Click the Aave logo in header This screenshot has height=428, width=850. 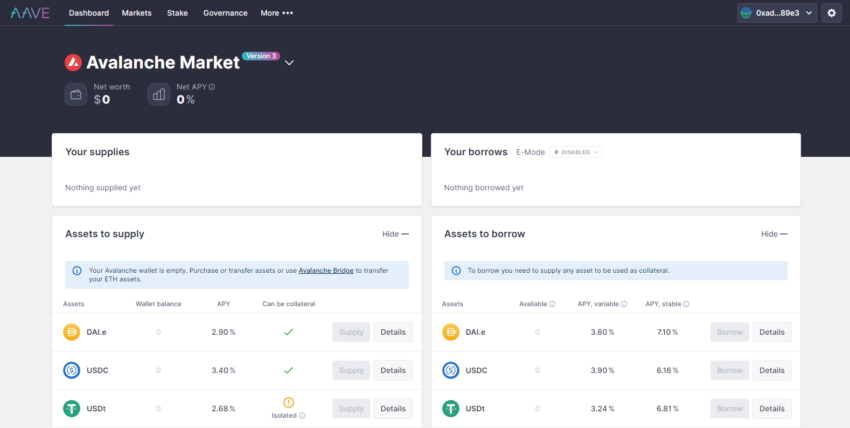coord(30,13)
